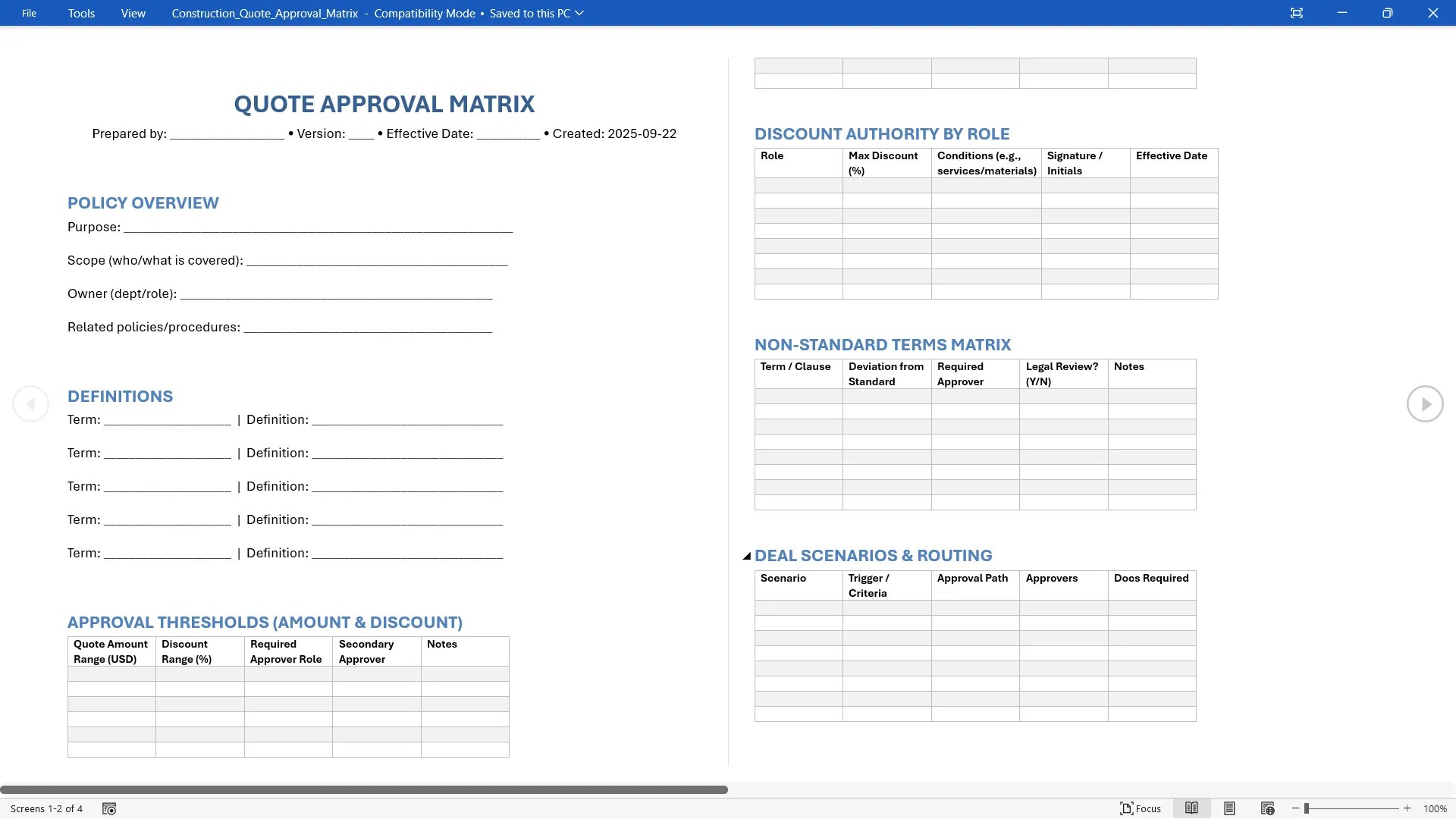Open the macro recording status bar icon
Image resolution: width=1456 pixels, height=819 pixels.
(109, 809)
